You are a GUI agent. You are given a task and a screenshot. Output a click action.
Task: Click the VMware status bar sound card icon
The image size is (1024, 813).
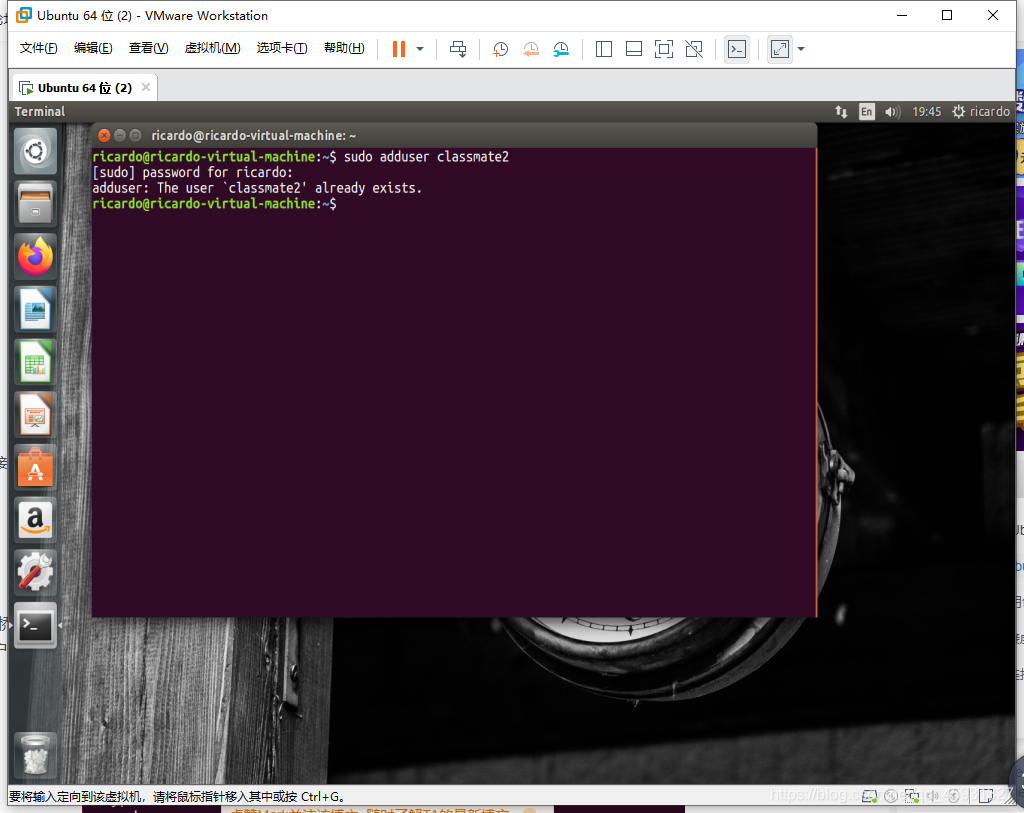933,795
